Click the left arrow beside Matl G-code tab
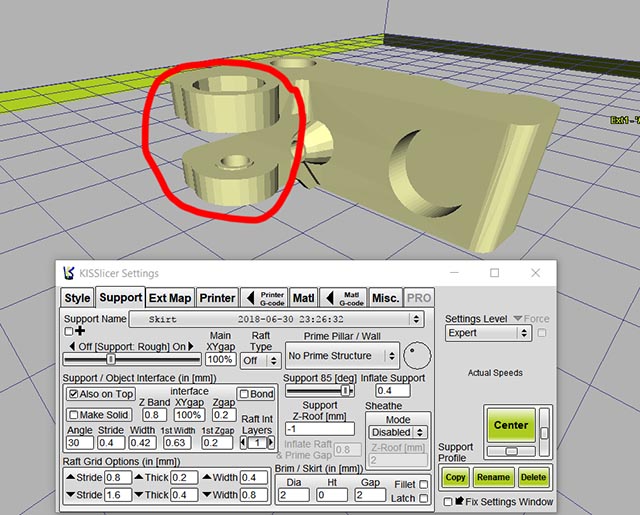 click(x=330, y=298)
